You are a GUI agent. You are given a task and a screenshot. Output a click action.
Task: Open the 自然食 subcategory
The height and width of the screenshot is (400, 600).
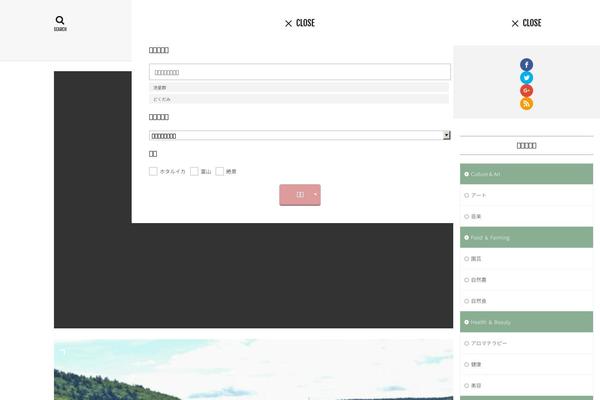[x=526, y=301]
